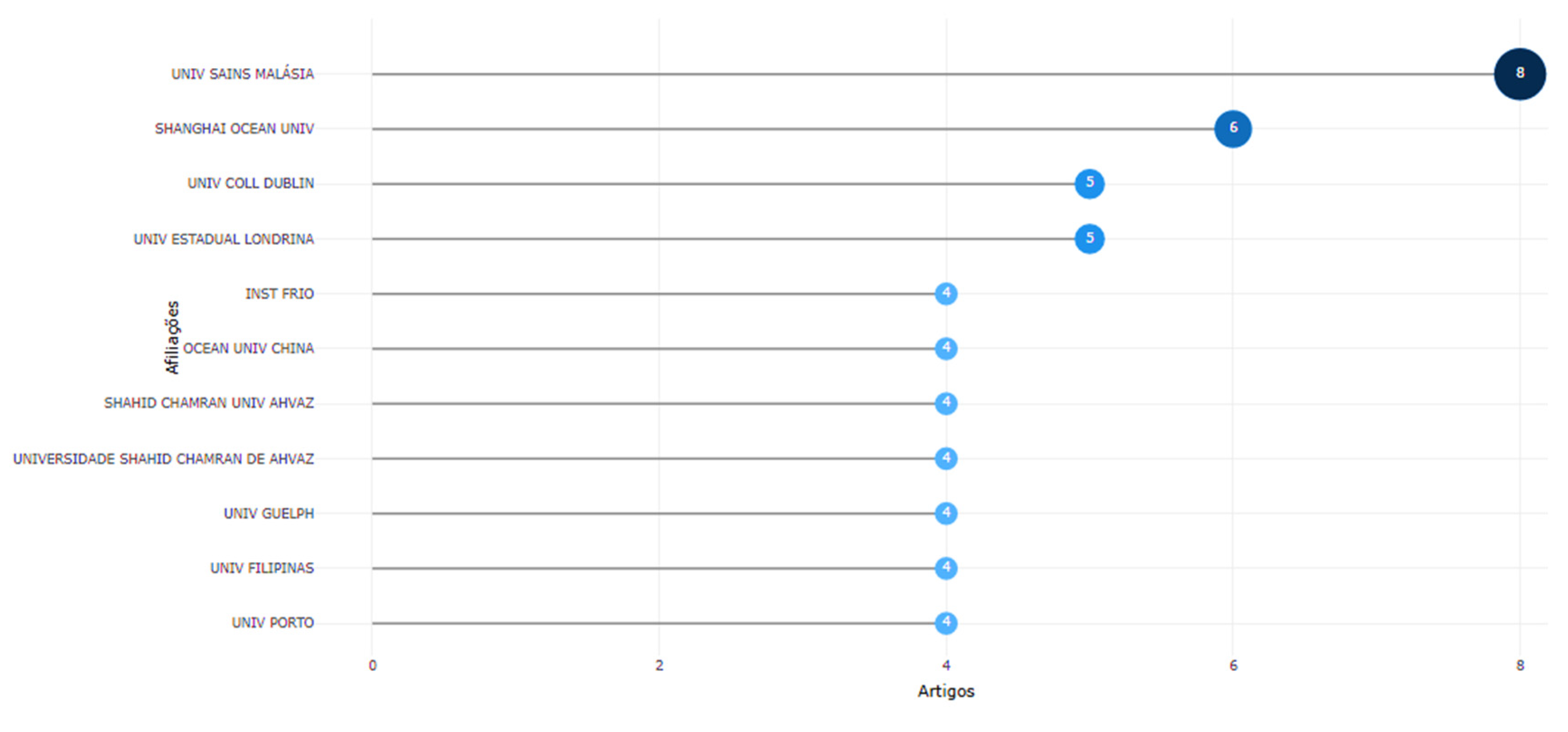
Task: Click the x-axis tick label 0
Action: pyautogui.click(x=372, y=666)
